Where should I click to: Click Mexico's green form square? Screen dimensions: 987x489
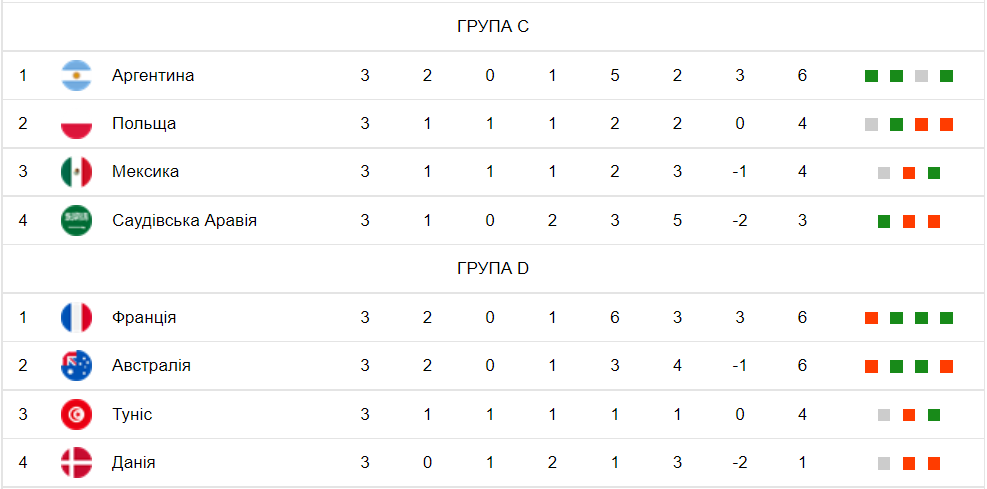point(934,172)
